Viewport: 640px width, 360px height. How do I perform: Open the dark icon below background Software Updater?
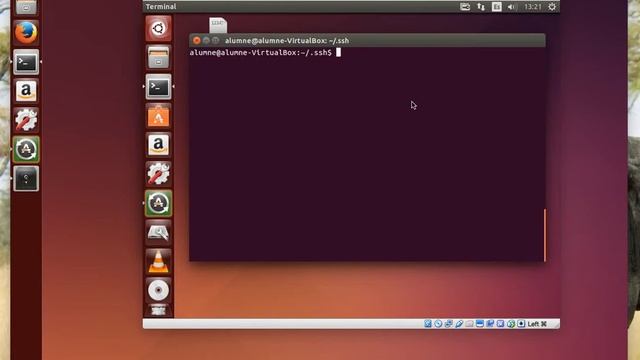26,178
